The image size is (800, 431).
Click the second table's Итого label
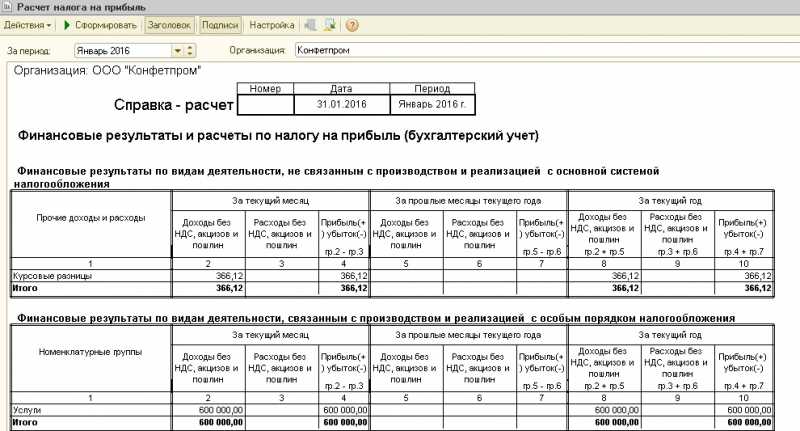coord(25,422)
